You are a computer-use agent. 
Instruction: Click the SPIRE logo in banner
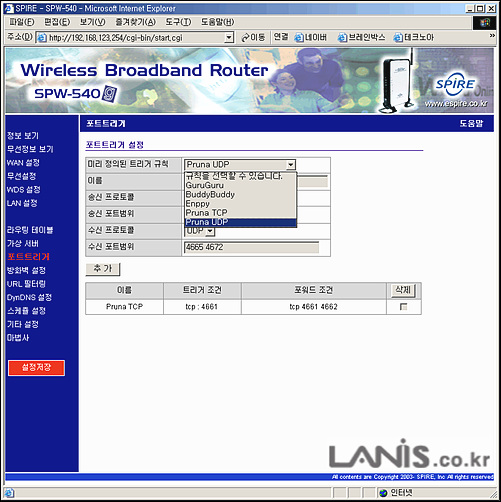click(456, 84)
